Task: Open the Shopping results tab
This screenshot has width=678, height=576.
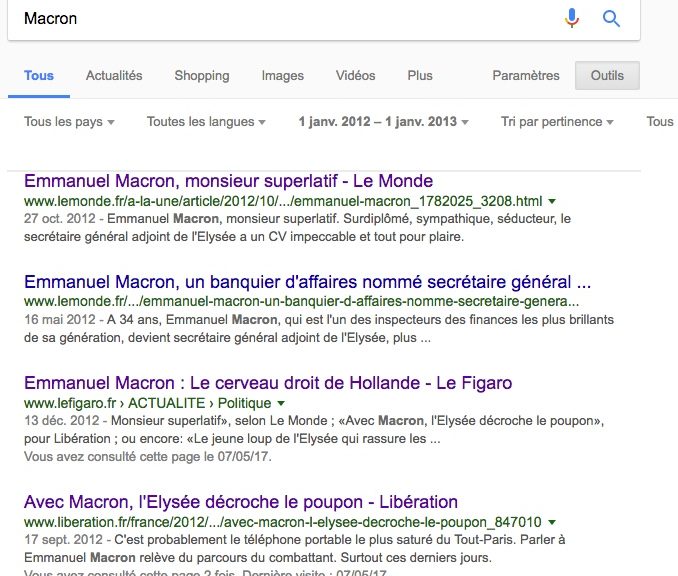Action: (202, 76)
